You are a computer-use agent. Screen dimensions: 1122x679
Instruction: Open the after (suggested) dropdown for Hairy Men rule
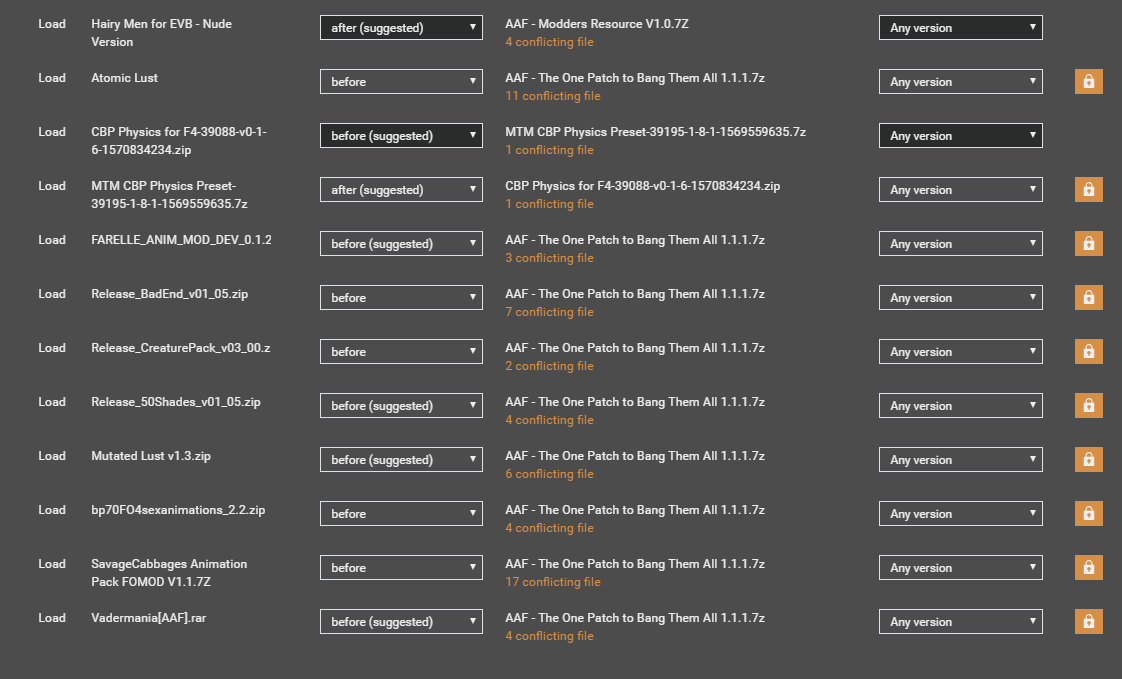[x=400, y=27]
